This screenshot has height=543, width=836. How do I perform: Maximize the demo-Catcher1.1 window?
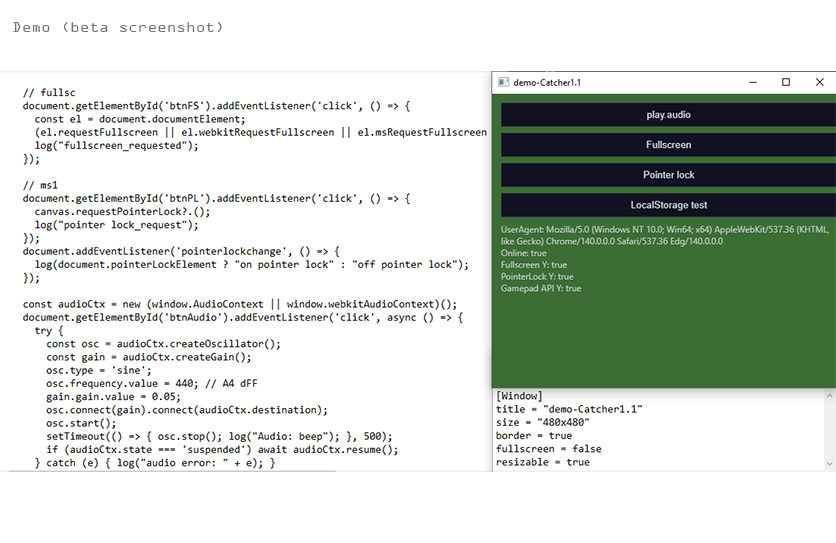[786, 82]
